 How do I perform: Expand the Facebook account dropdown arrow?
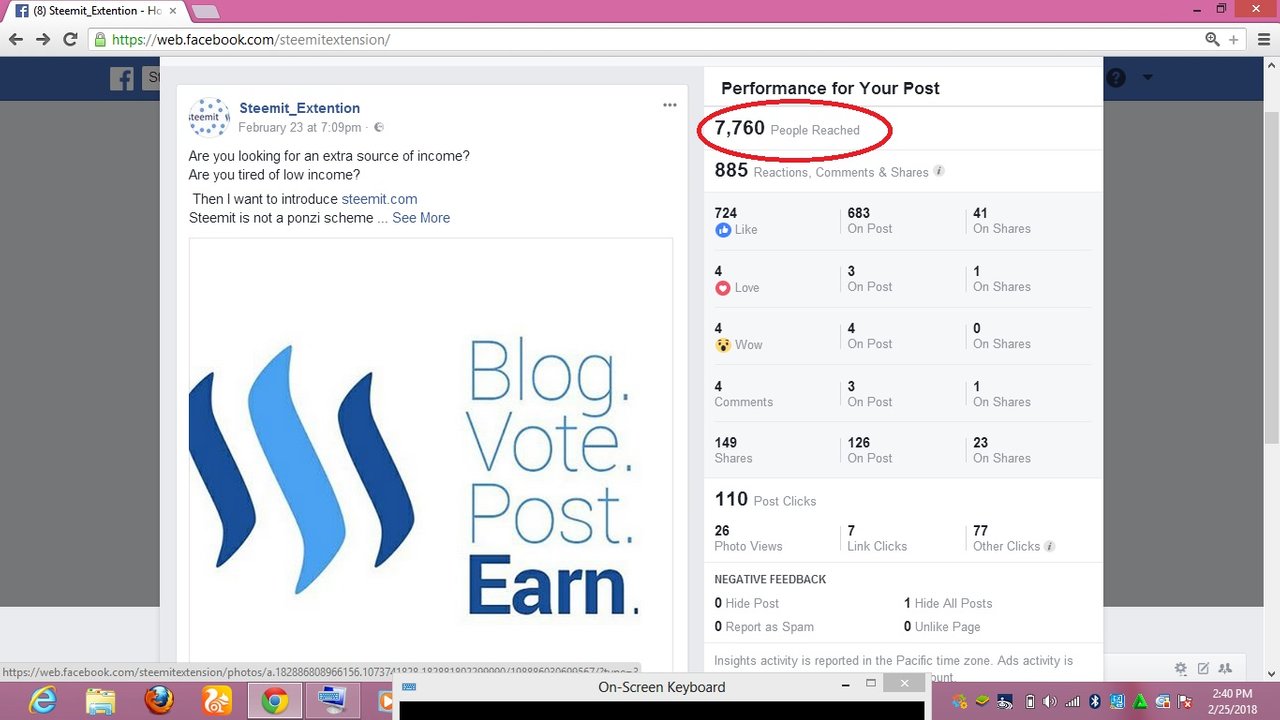coord(1148,78)
